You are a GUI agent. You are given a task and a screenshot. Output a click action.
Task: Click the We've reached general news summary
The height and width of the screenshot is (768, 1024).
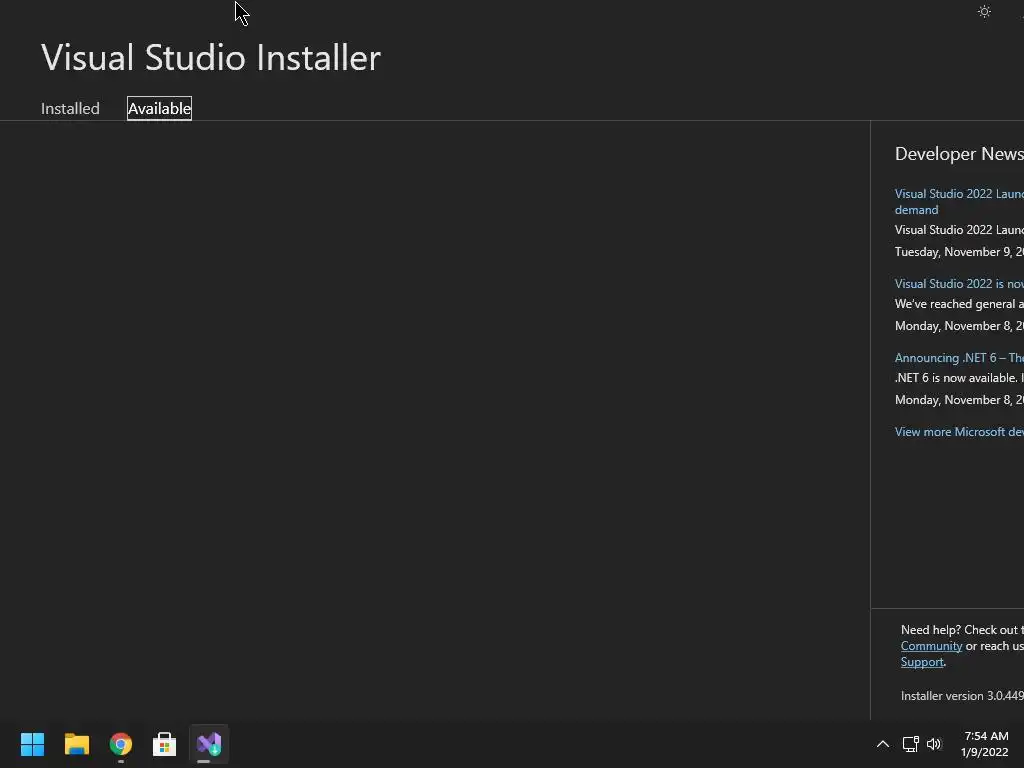959,304
